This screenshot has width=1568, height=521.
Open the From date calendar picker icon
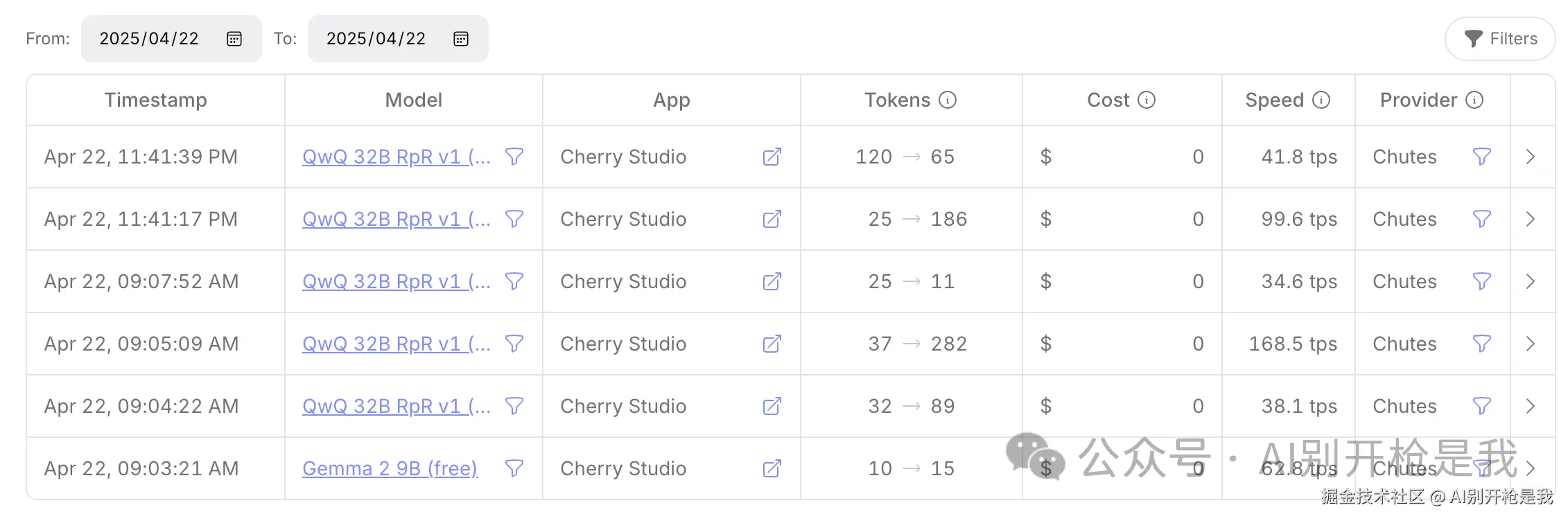234,39
